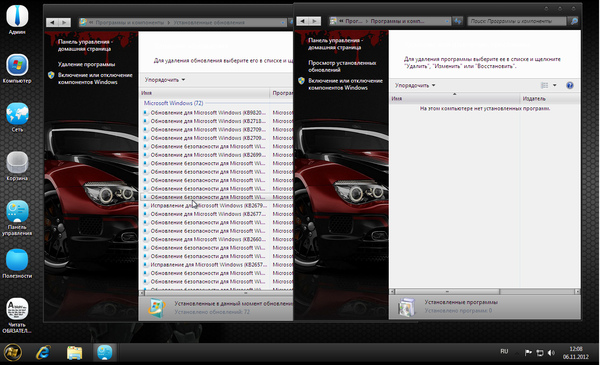This screenshot has width=600, height=365.
Task: Open the Полезности desktop folder icon
Action: pos(17,263)
